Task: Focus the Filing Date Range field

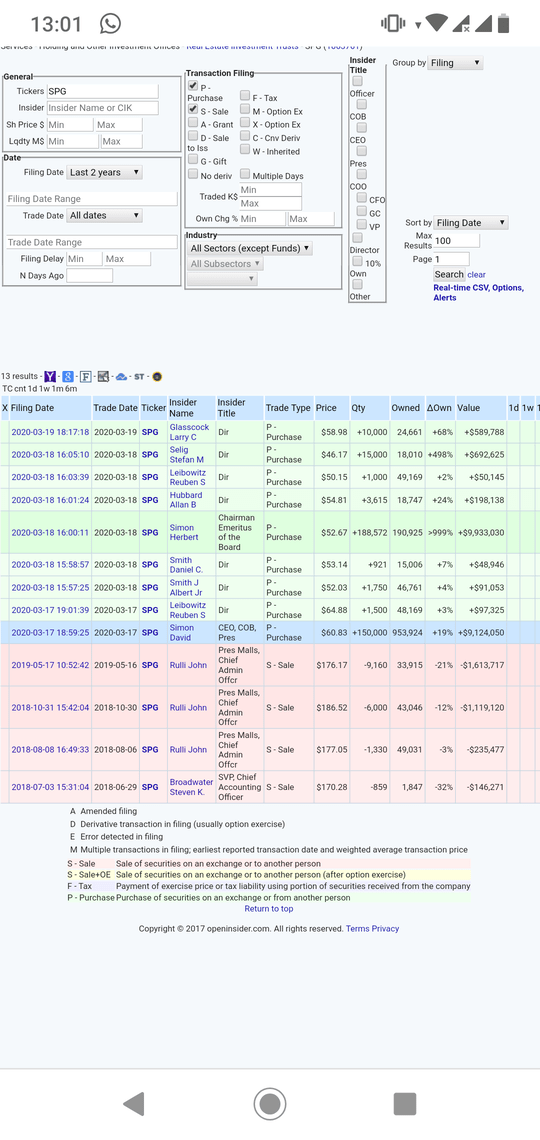Action: [x=91, y=198]
